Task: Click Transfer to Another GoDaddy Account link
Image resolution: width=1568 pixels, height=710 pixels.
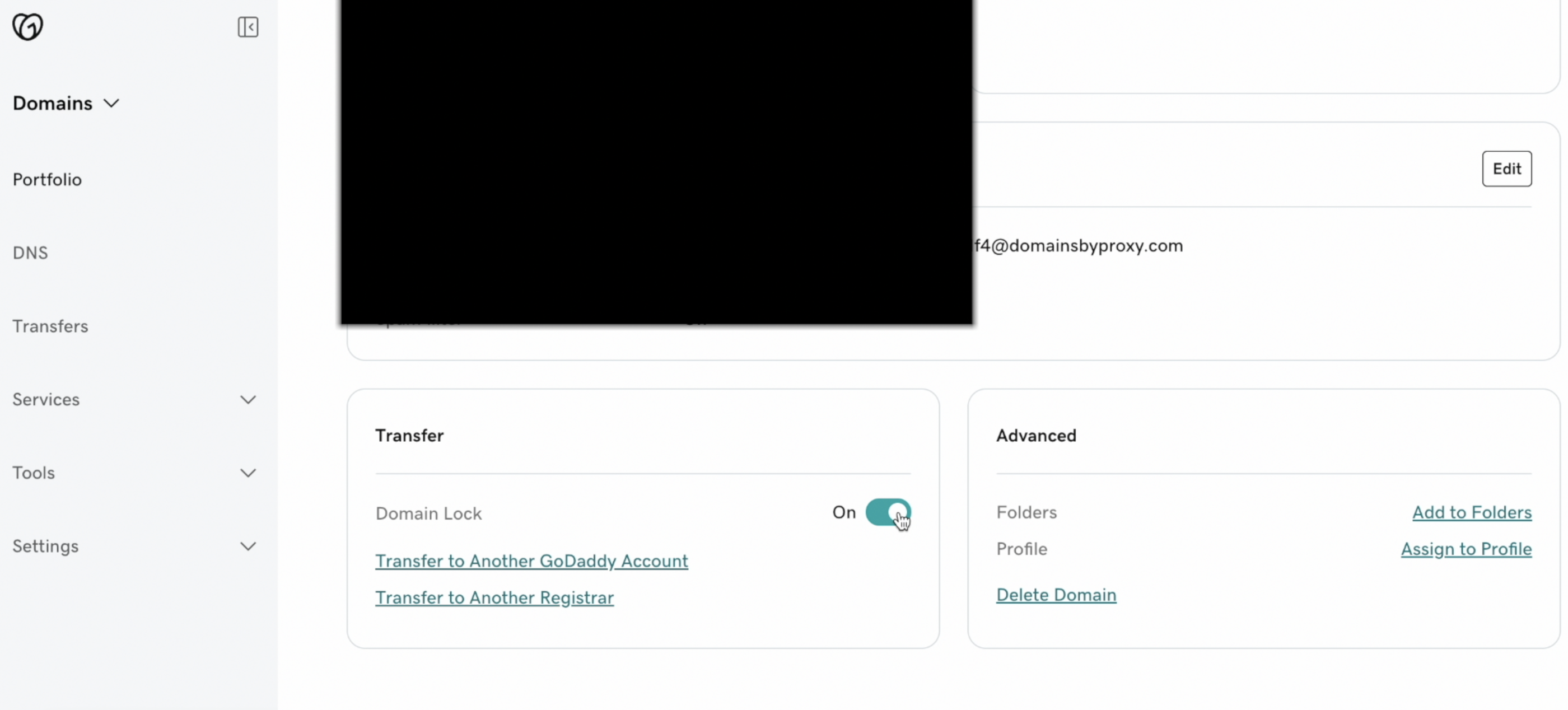Action: coord(531,561)
